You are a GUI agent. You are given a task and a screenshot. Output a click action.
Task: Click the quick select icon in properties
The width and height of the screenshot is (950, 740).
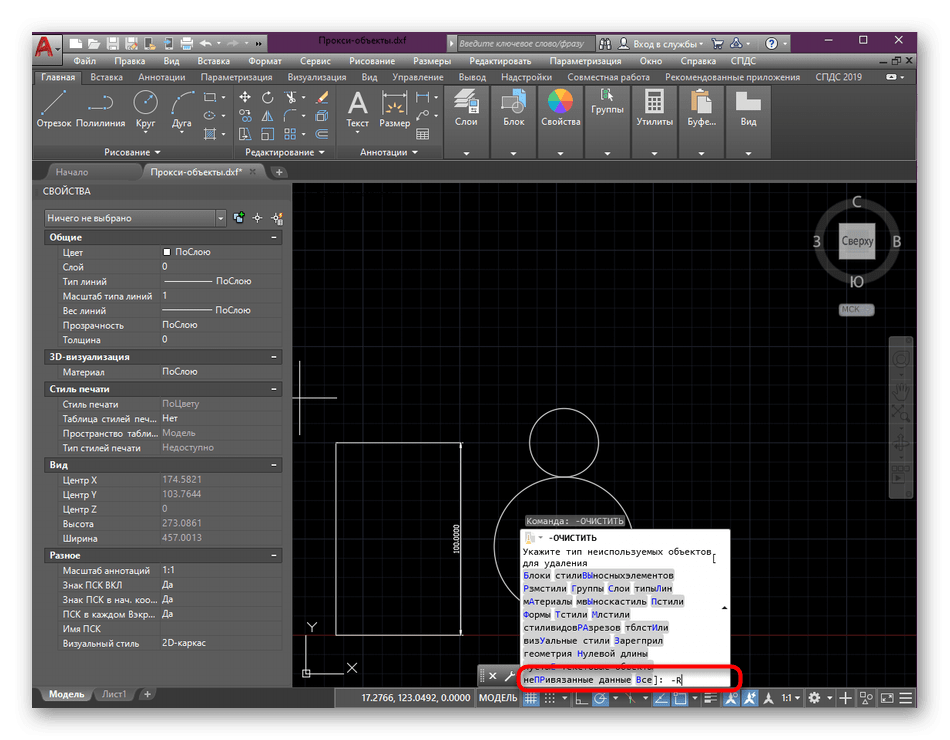point(276,218)
